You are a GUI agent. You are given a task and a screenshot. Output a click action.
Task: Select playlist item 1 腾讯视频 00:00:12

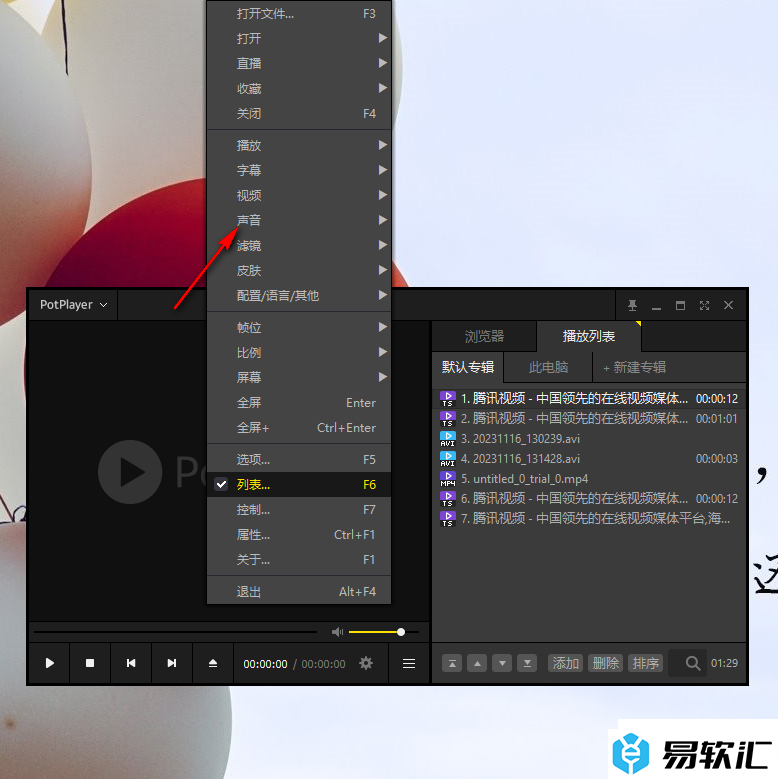589,398
